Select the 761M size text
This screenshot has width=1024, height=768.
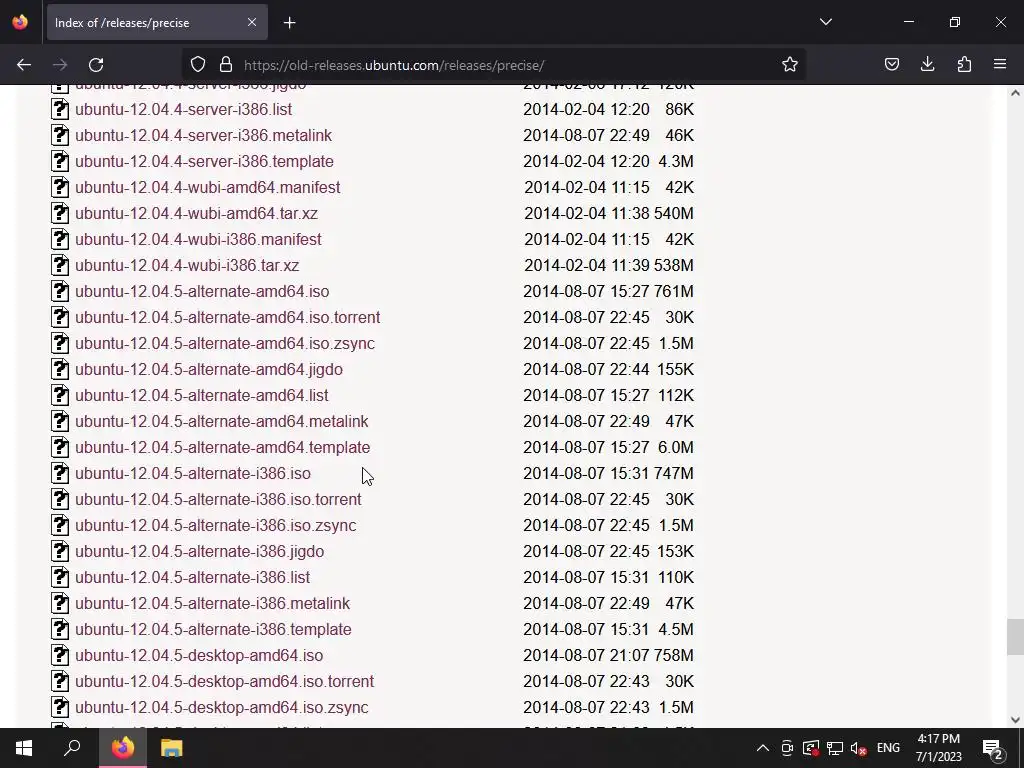click(674, 291)
